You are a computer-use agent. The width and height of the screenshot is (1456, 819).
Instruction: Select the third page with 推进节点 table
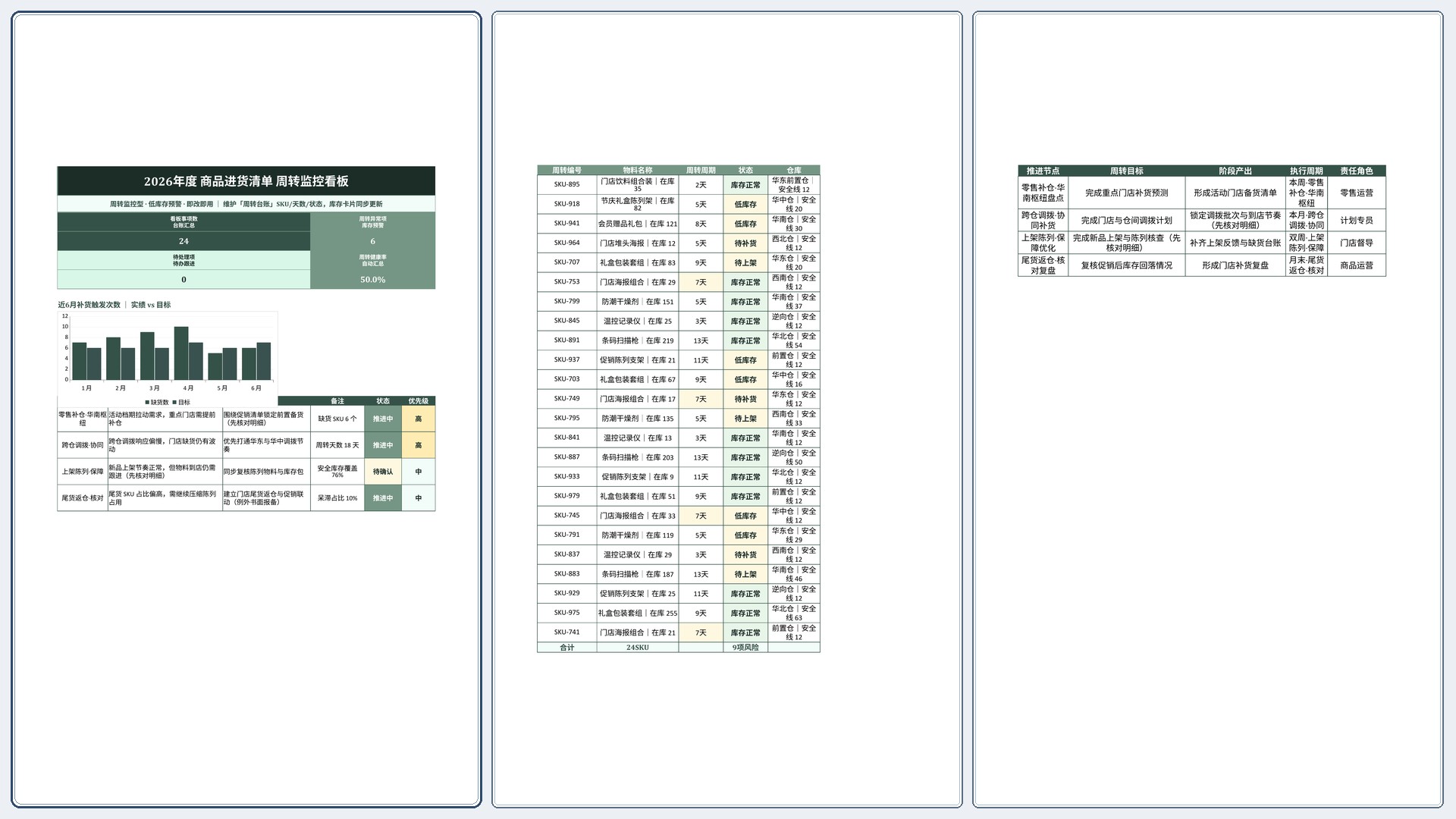tap(1208, 409)
